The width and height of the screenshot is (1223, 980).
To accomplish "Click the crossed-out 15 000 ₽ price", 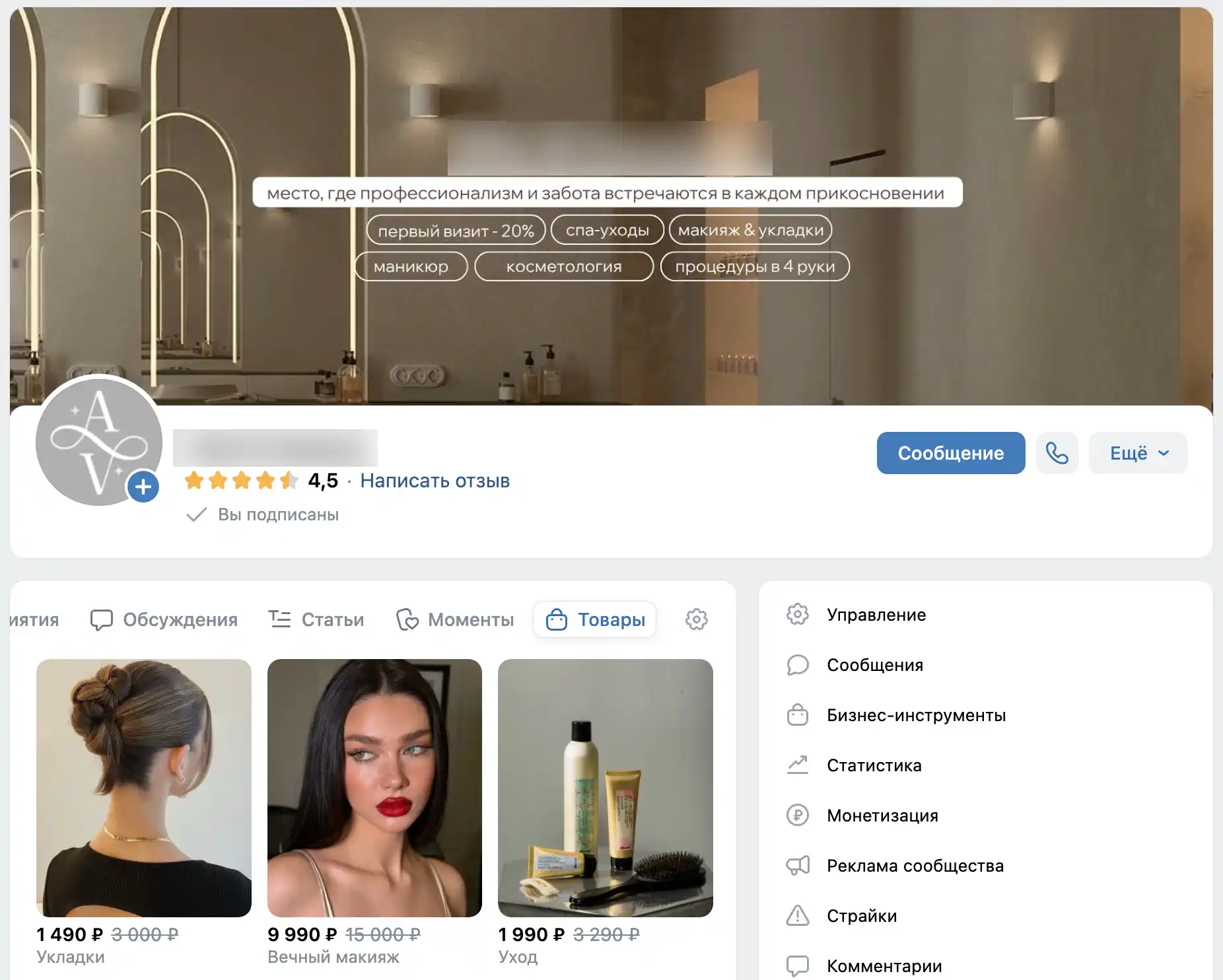I will coord(383,934).
